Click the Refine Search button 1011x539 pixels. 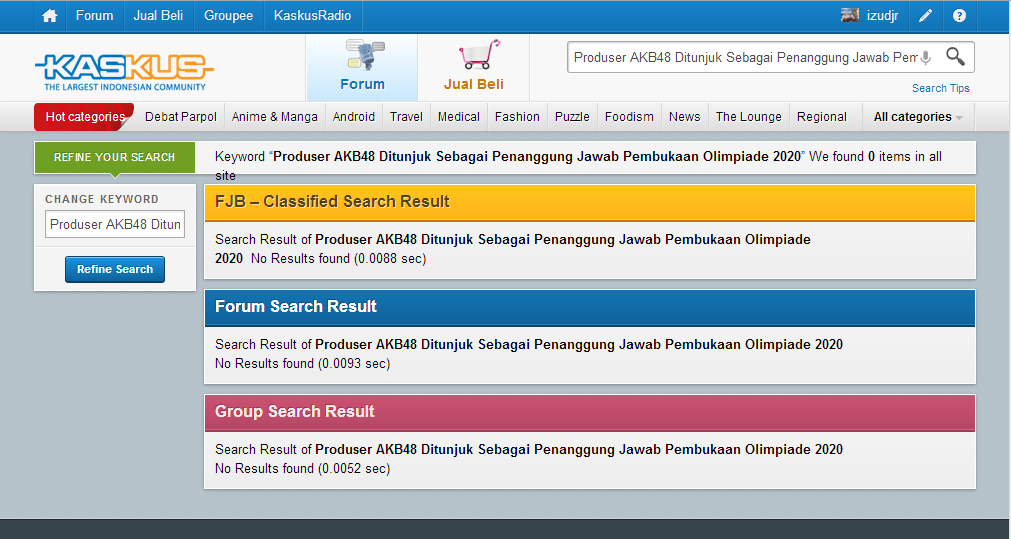115,270
